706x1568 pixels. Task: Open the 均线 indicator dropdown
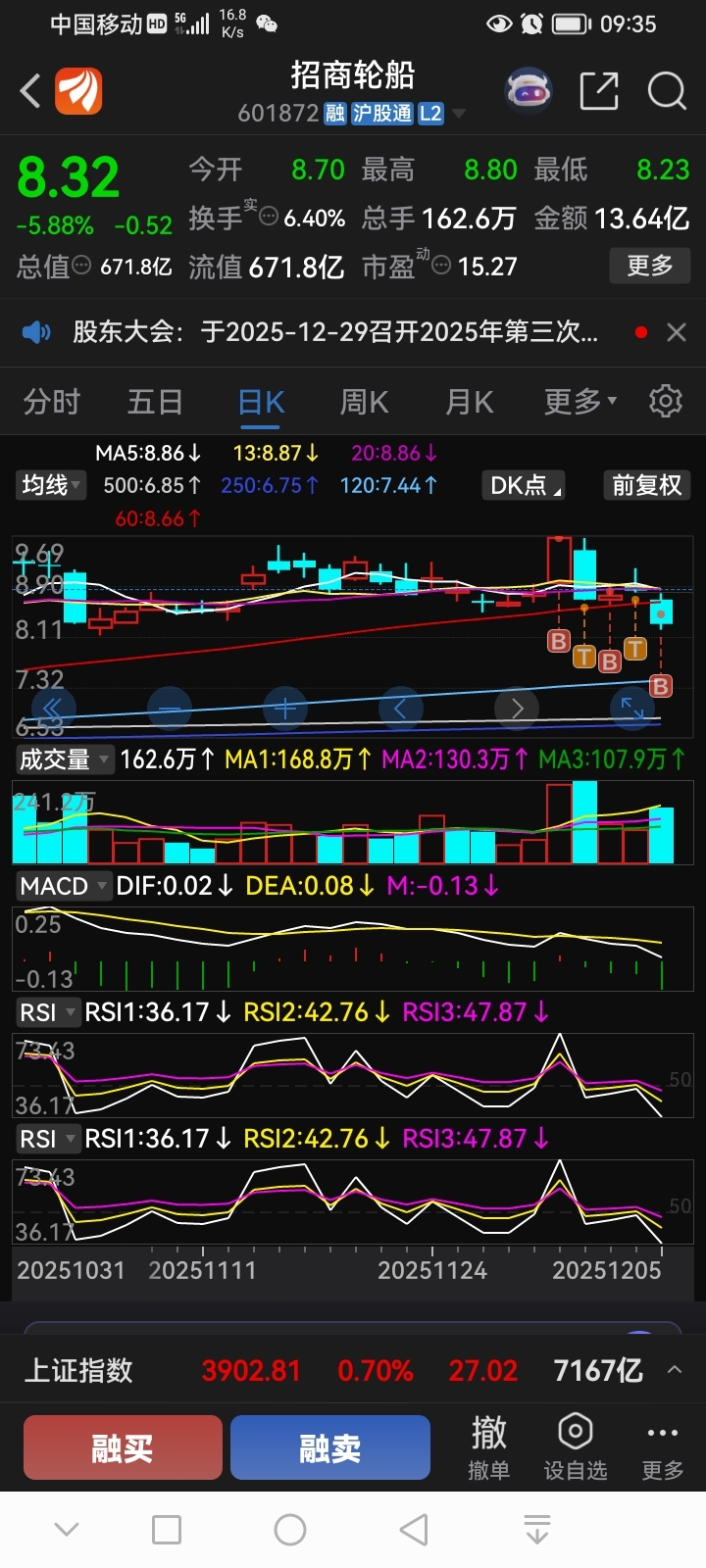click(51, 485)
